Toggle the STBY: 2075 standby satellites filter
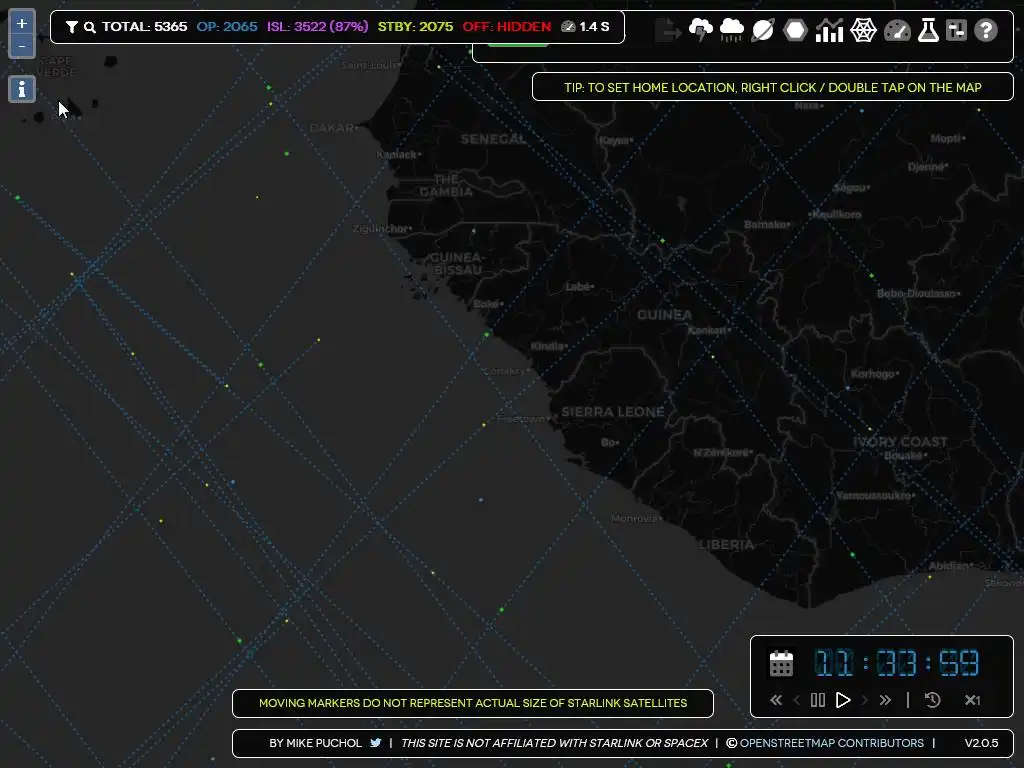 tap(415, 27)
